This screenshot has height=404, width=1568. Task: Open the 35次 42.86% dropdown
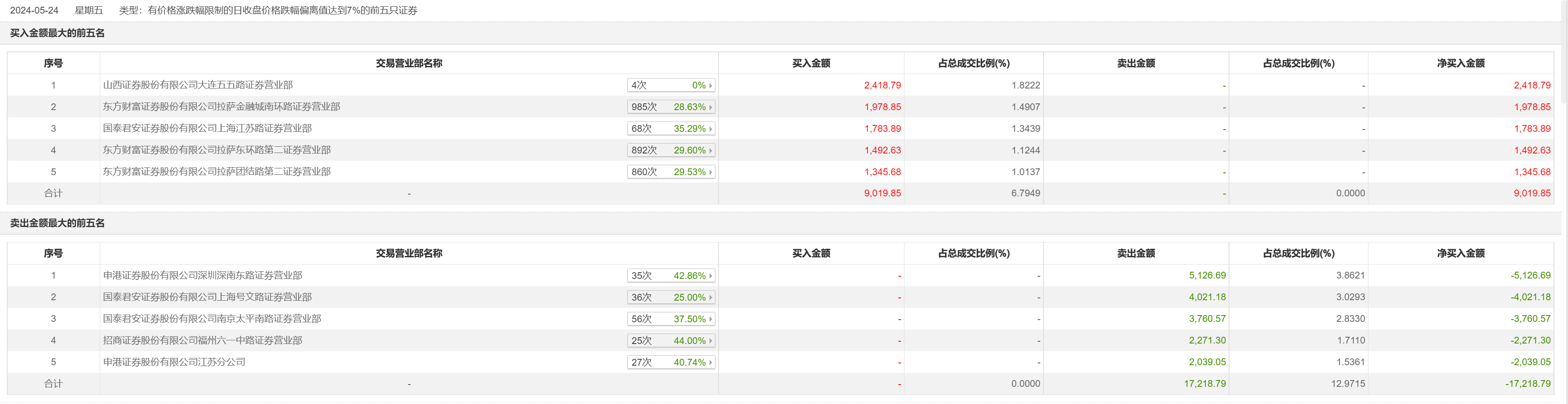pos(671,276)
